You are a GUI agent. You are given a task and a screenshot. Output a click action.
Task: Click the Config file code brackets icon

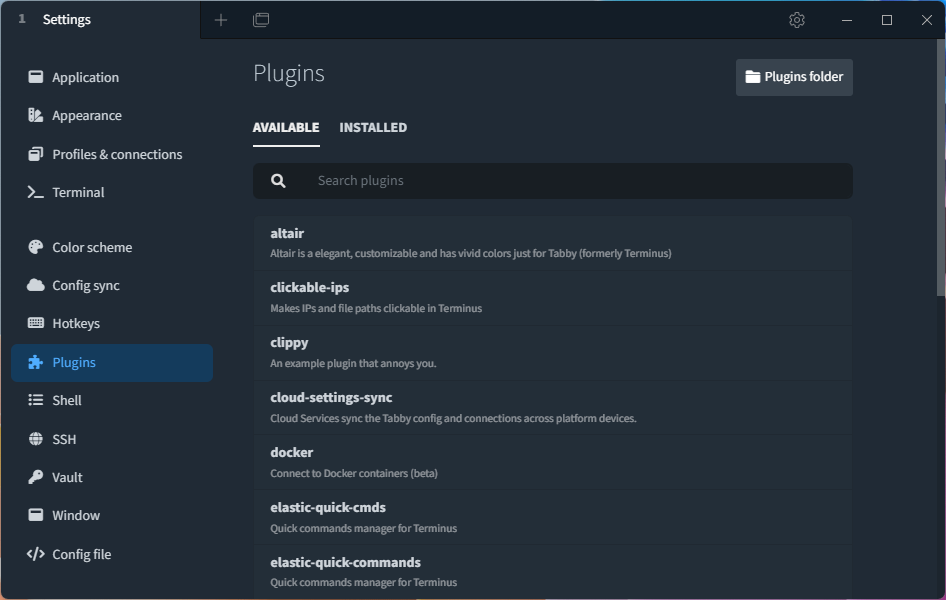36,554
